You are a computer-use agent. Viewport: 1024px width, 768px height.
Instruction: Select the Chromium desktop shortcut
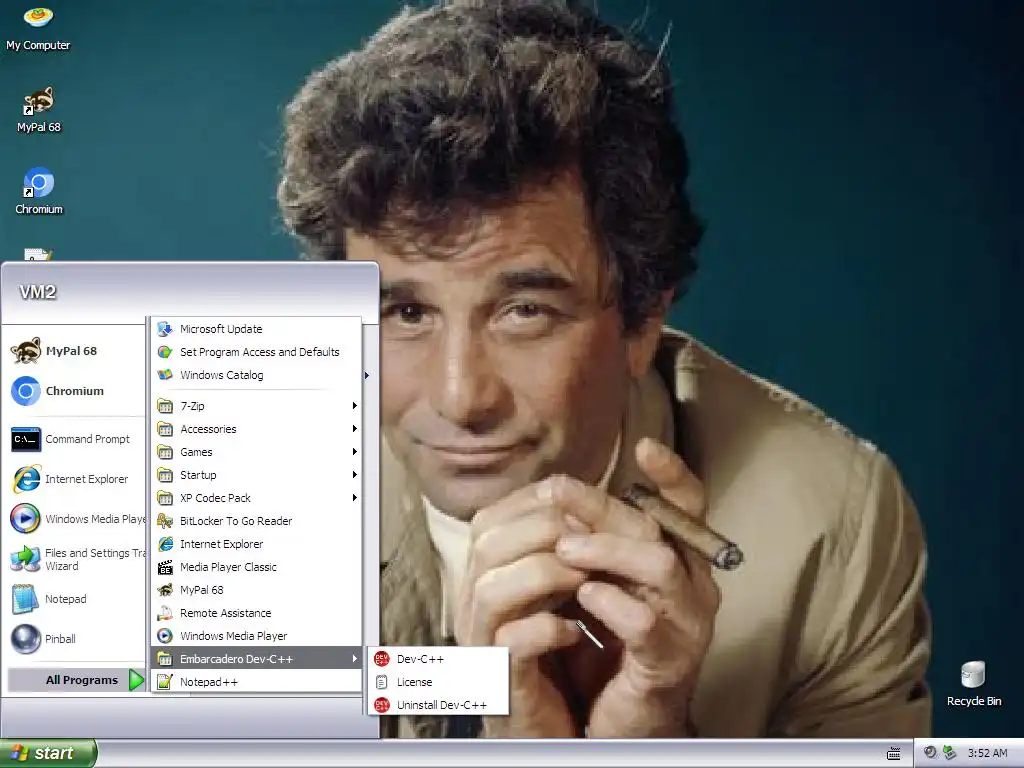pos(39,191)
